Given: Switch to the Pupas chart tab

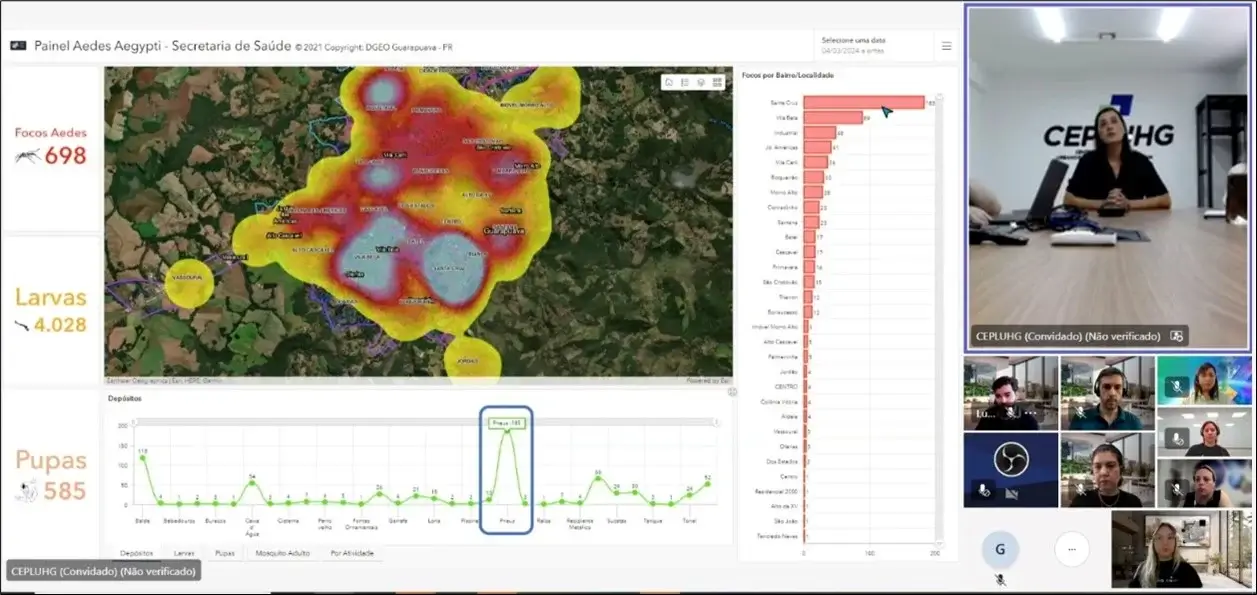Looking at the screenshot, I should pos(225,552).
